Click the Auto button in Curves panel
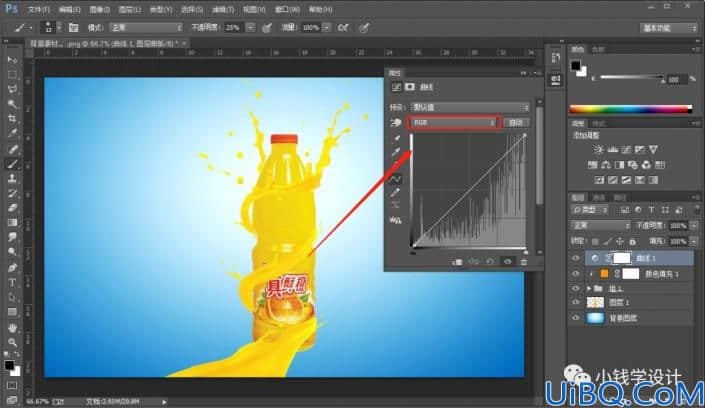 coord(516,122)
